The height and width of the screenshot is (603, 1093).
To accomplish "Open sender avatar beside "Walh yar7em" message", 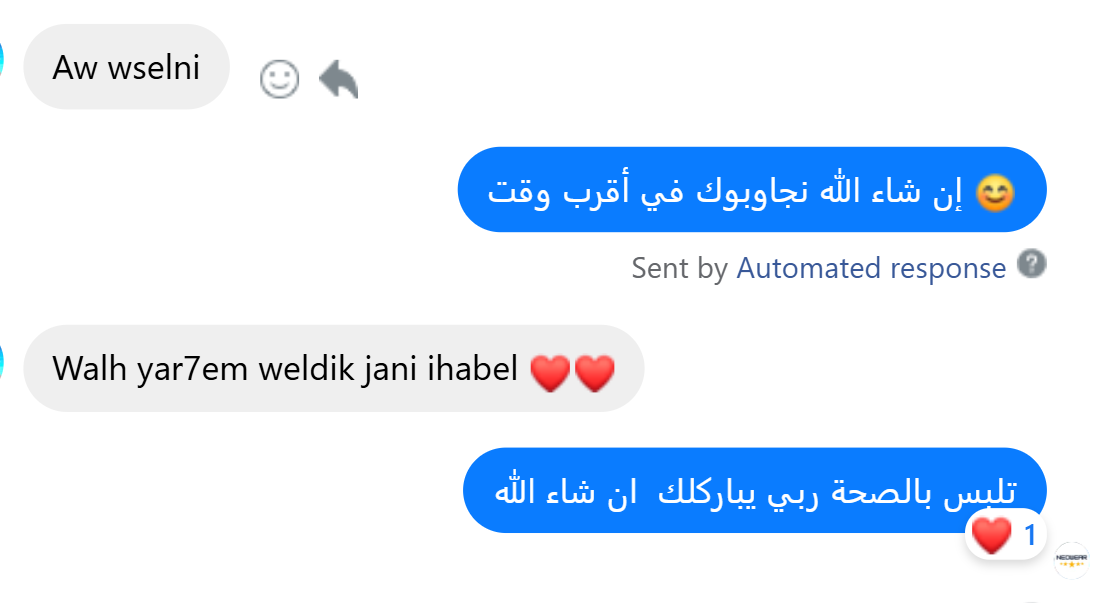I will [2, 361].
